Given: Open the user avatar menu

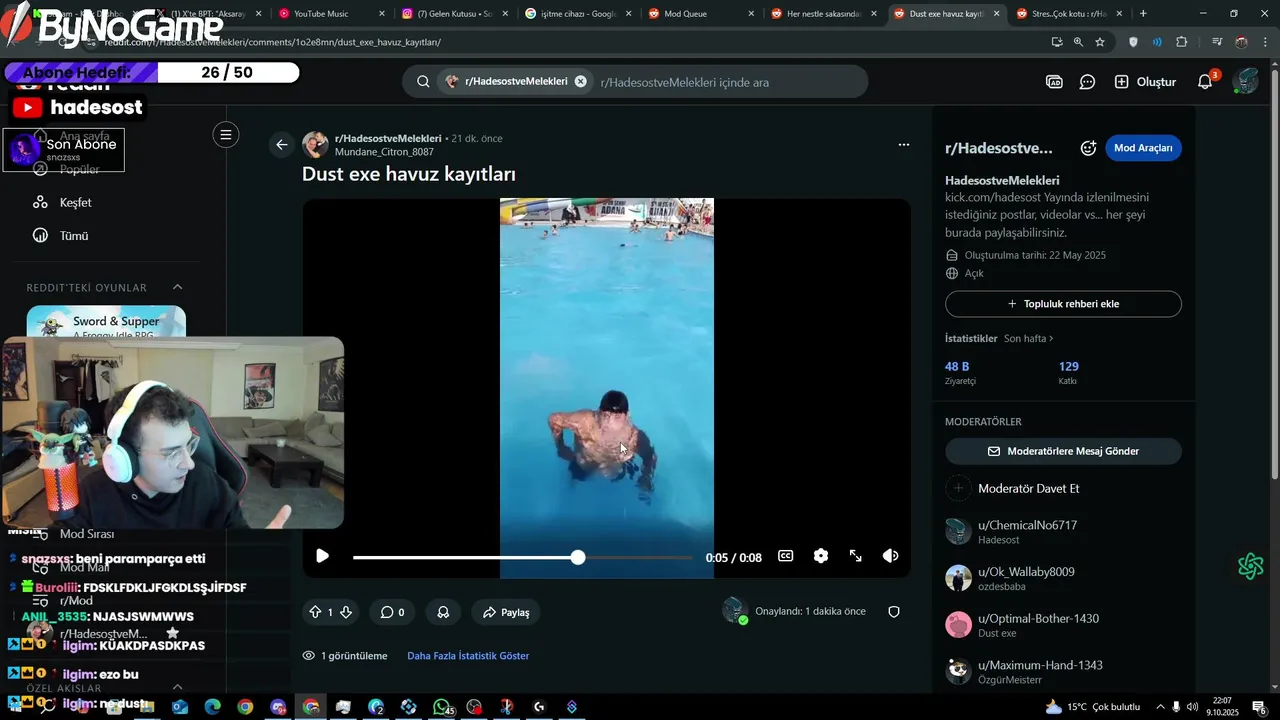Looking at the screenshot, I should 1246,82.
